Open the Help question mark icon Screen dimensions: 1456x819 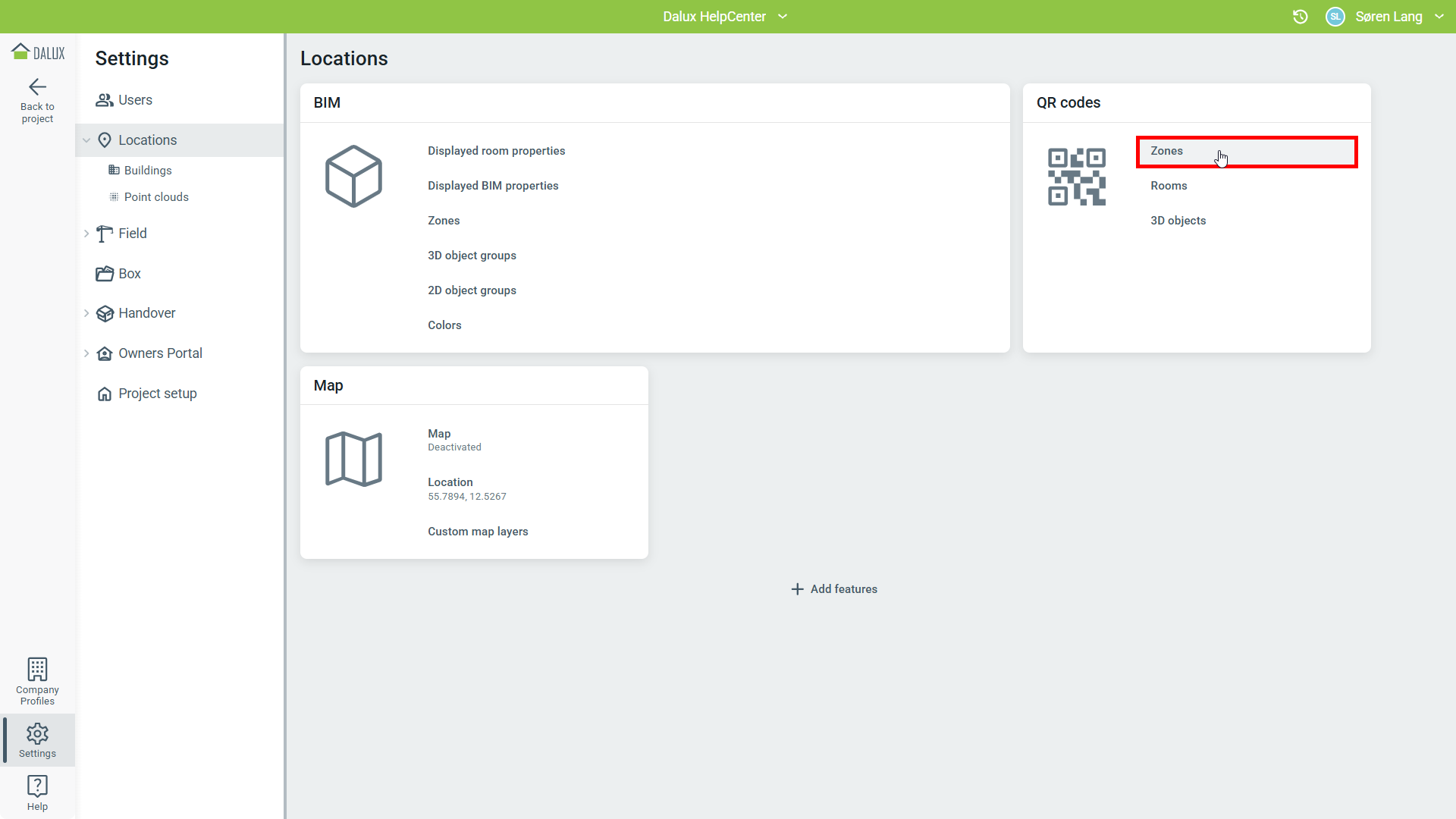37,786
